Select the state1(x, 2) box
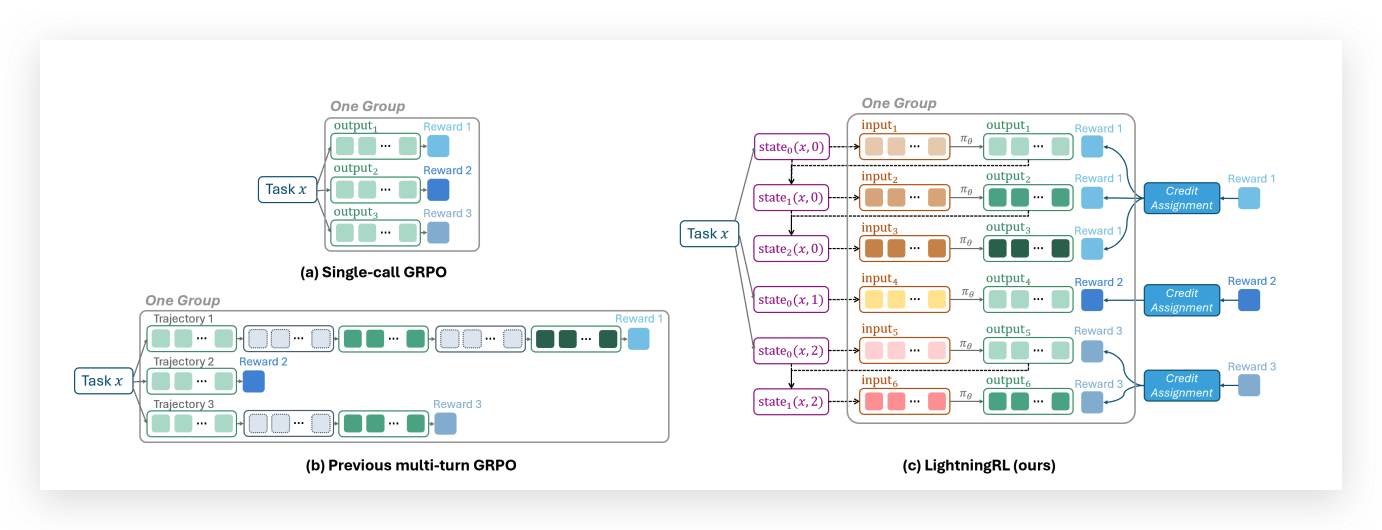This screenshot has height=530, width=1382. click(791, 402)
